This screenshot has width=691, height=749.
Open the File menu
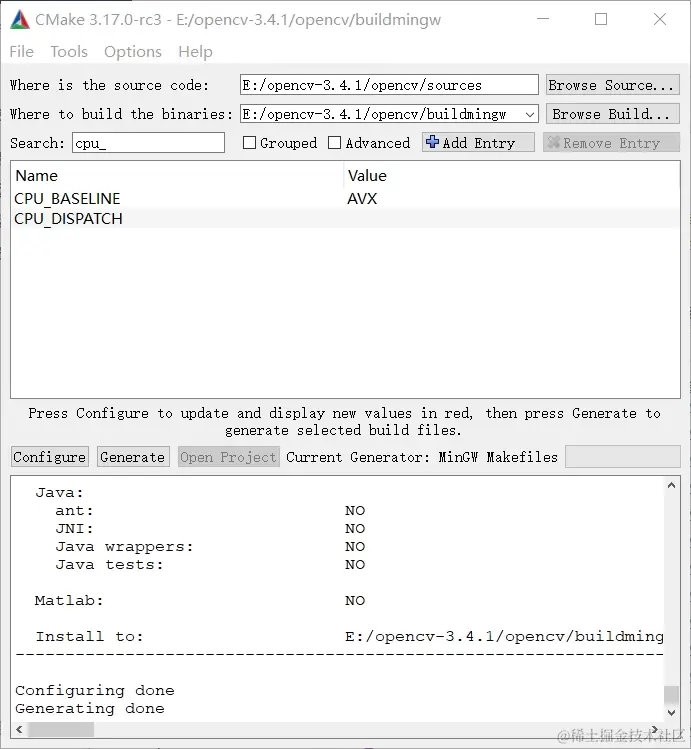21,52
